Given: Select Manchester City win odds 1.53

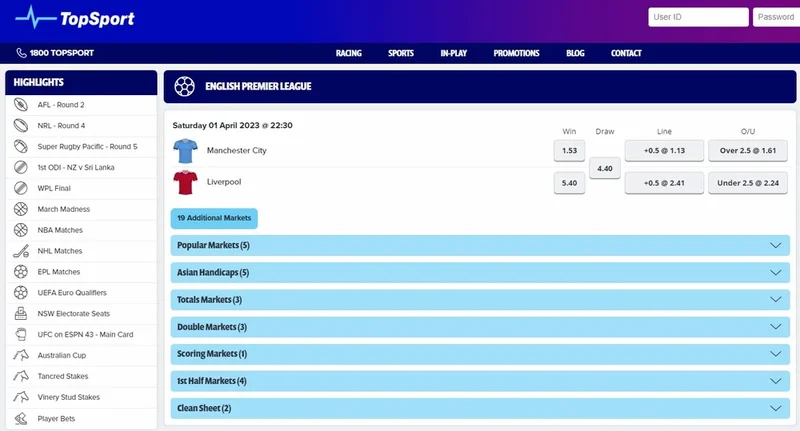Looking at the screenshot, I should coord(569,150).
